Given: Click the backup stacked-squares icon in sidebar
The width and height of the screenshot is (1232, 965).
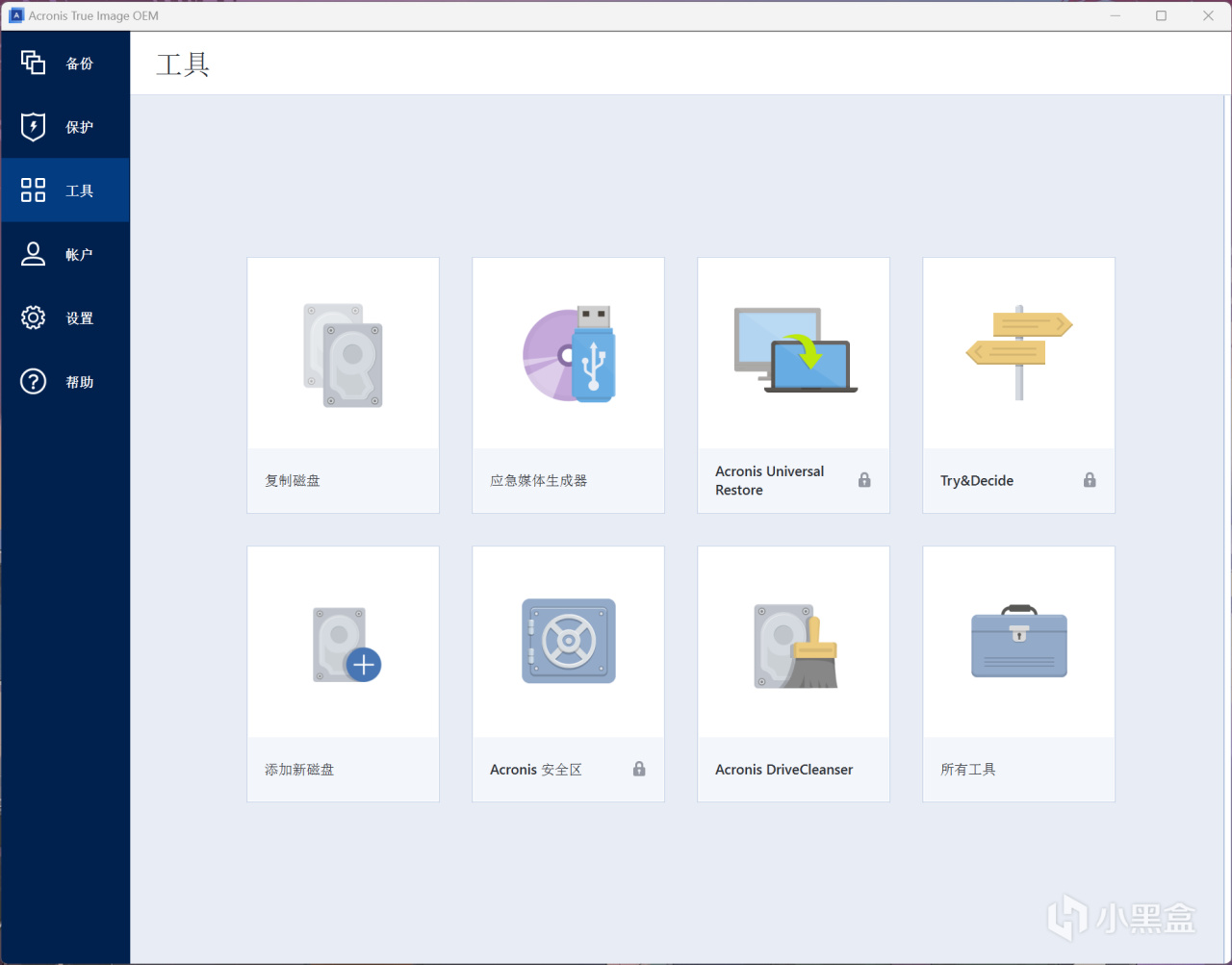Looking at the screenshot, I should click(x=34, y=63).
